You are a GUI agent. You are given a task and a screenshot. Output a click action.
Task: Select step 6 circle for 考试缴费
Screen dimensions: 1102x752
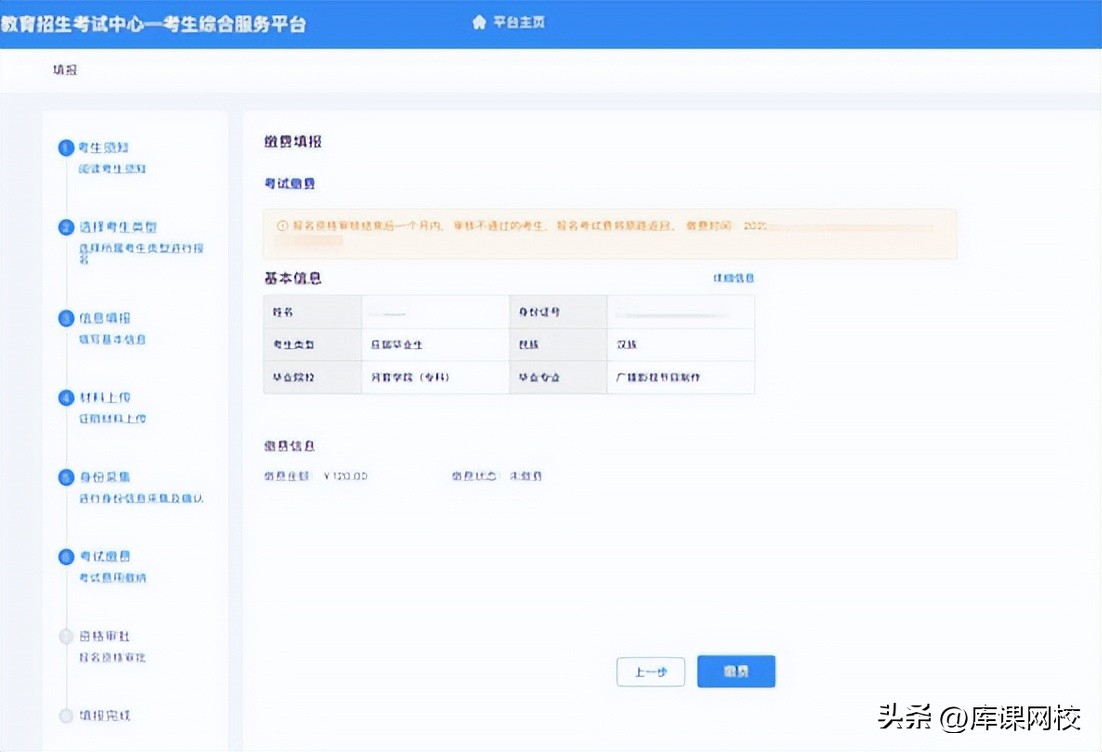coord(66,556)
